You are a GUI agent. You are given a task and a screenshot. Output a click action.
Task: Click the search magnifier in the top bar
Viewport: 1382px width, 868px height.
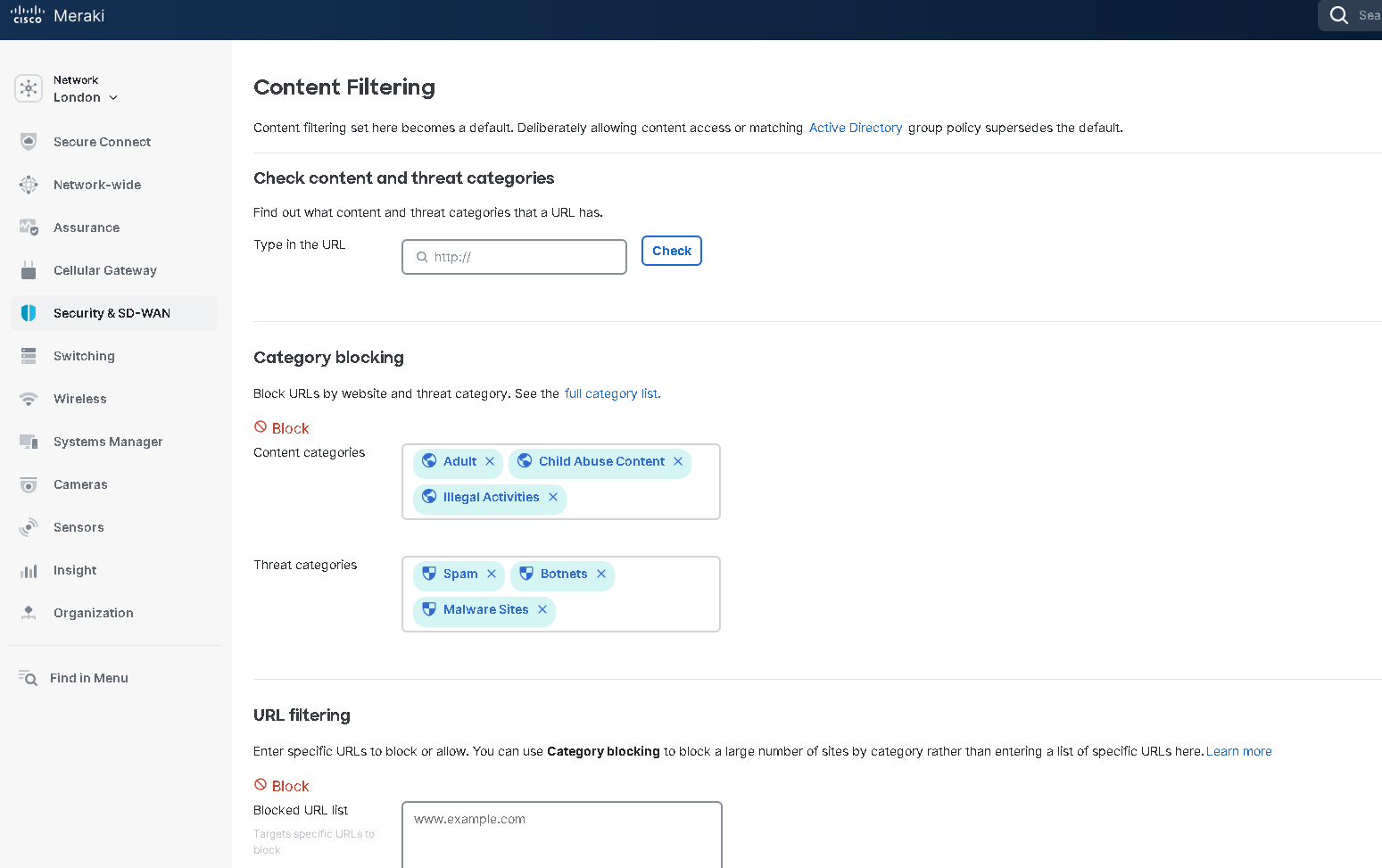point(1338,15)
